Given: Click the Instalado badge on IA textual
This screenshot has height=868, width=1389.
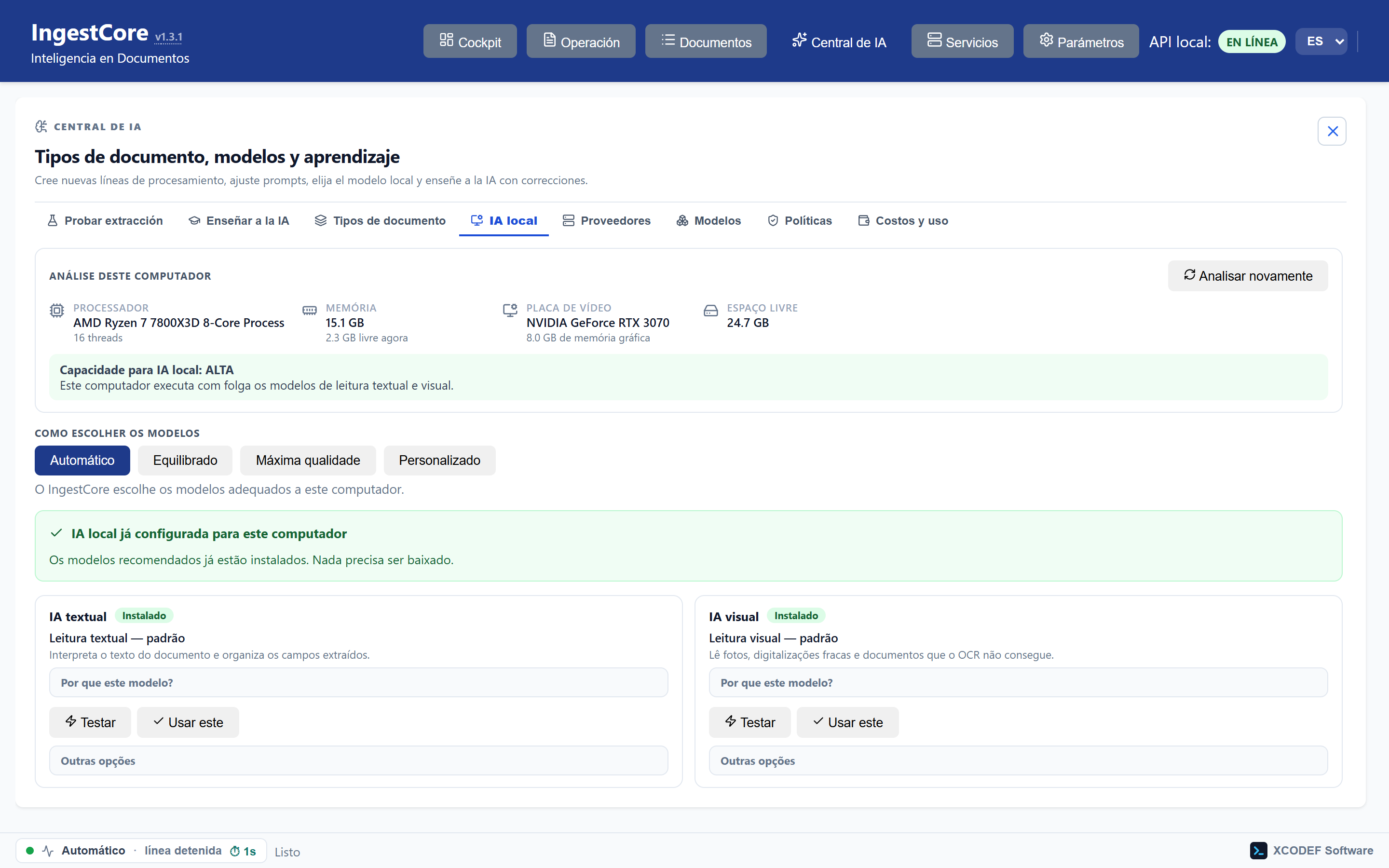Looking at the screenshot, I should pos(144,616).
